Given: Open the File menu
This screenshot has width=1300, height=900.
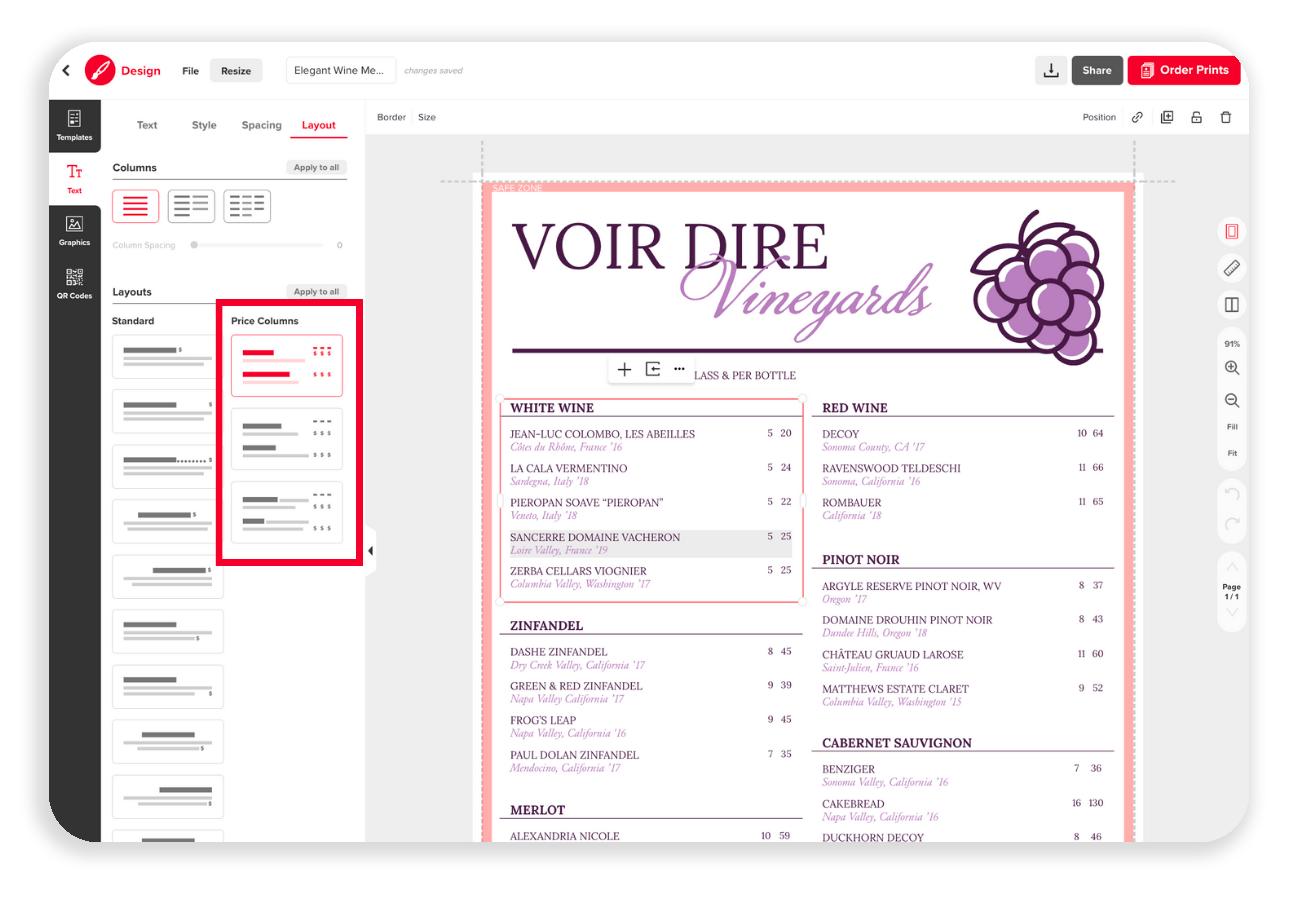Looking at the screenshot, I should click(x=190, y=71).
